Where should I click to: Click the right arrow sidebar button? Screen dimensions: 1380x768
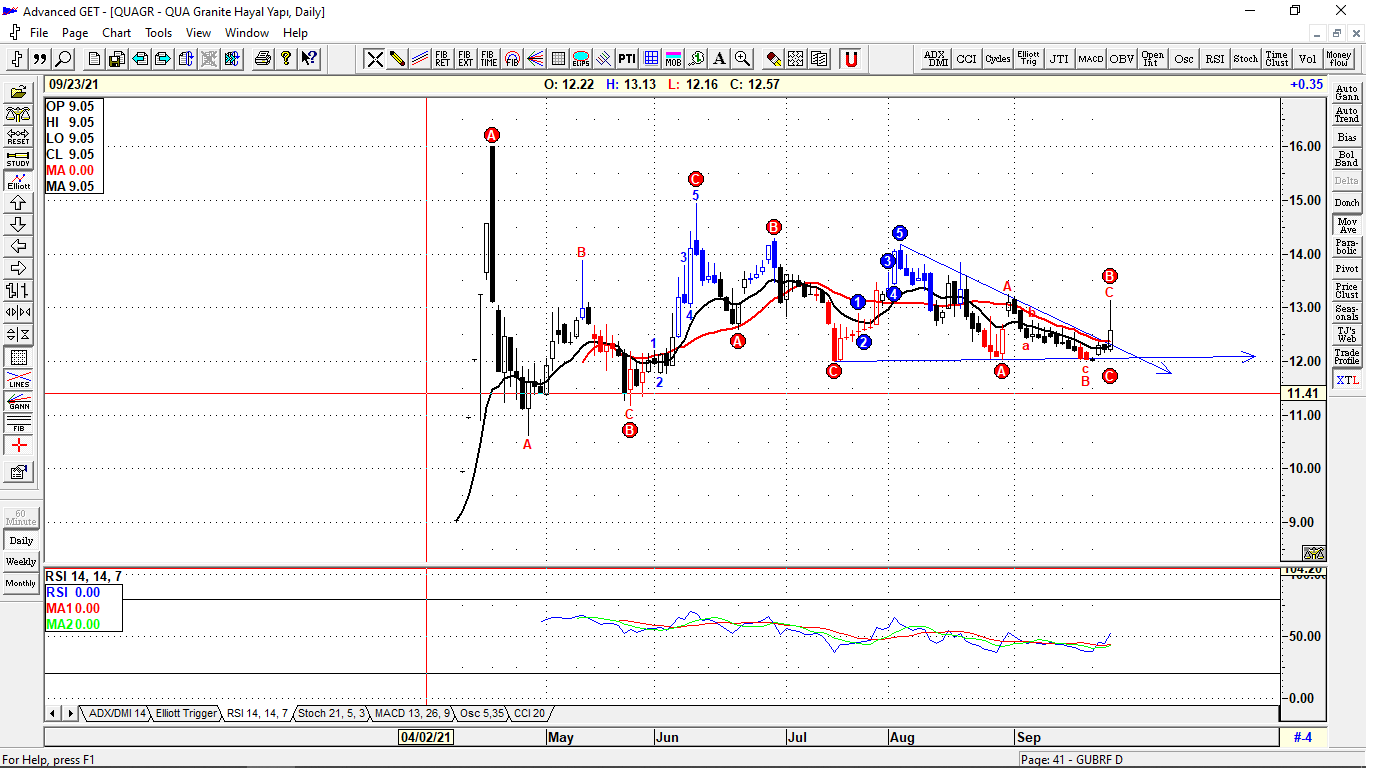pyautogui.click(x=18, y=269)
